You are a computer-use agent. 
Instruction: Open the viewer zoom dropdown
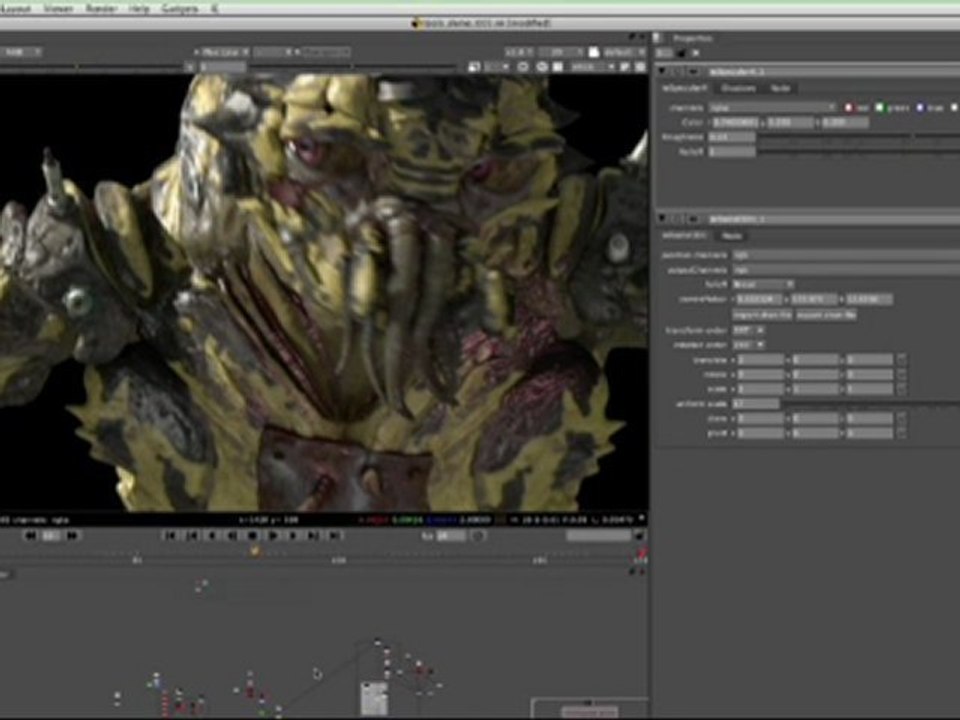pyautogui.click(x=519, y=53)
